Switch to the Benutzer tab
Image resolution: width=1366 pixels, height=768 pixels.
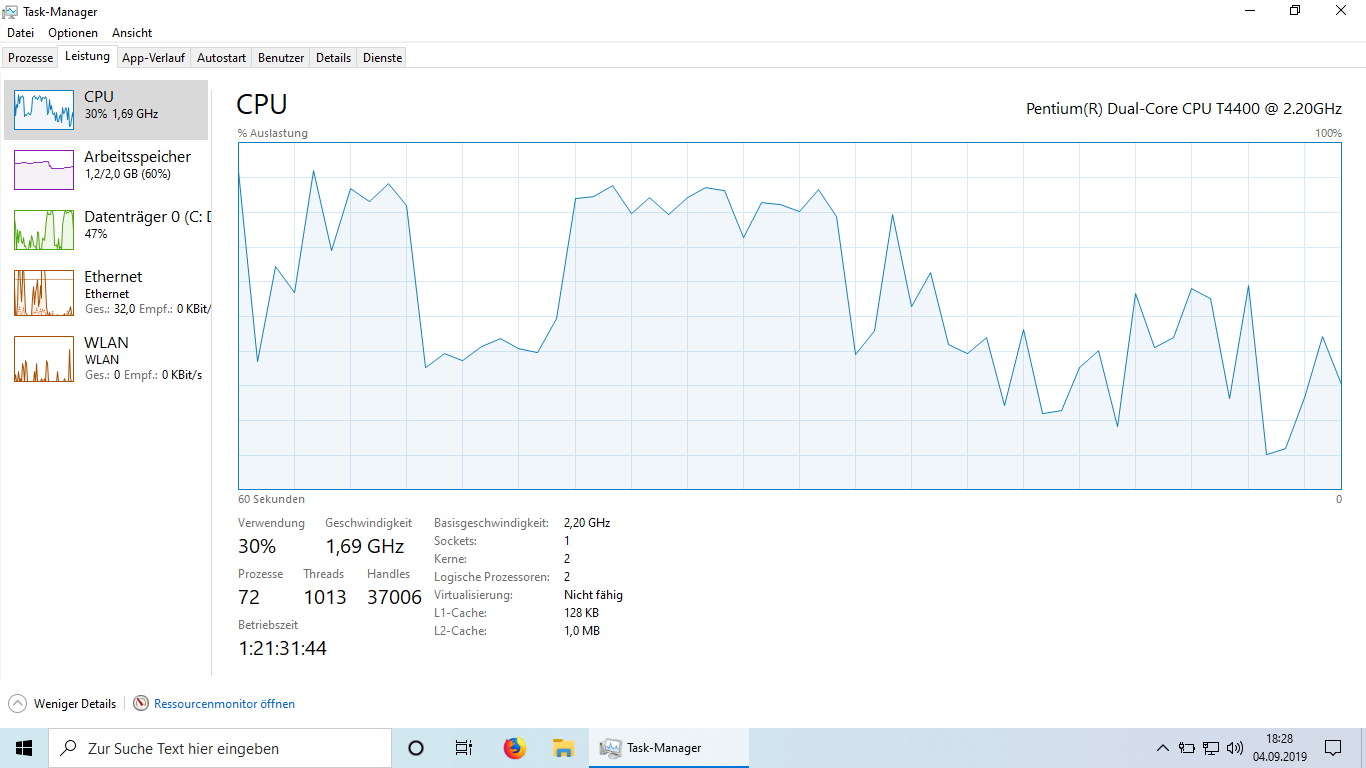pos(281,58)
